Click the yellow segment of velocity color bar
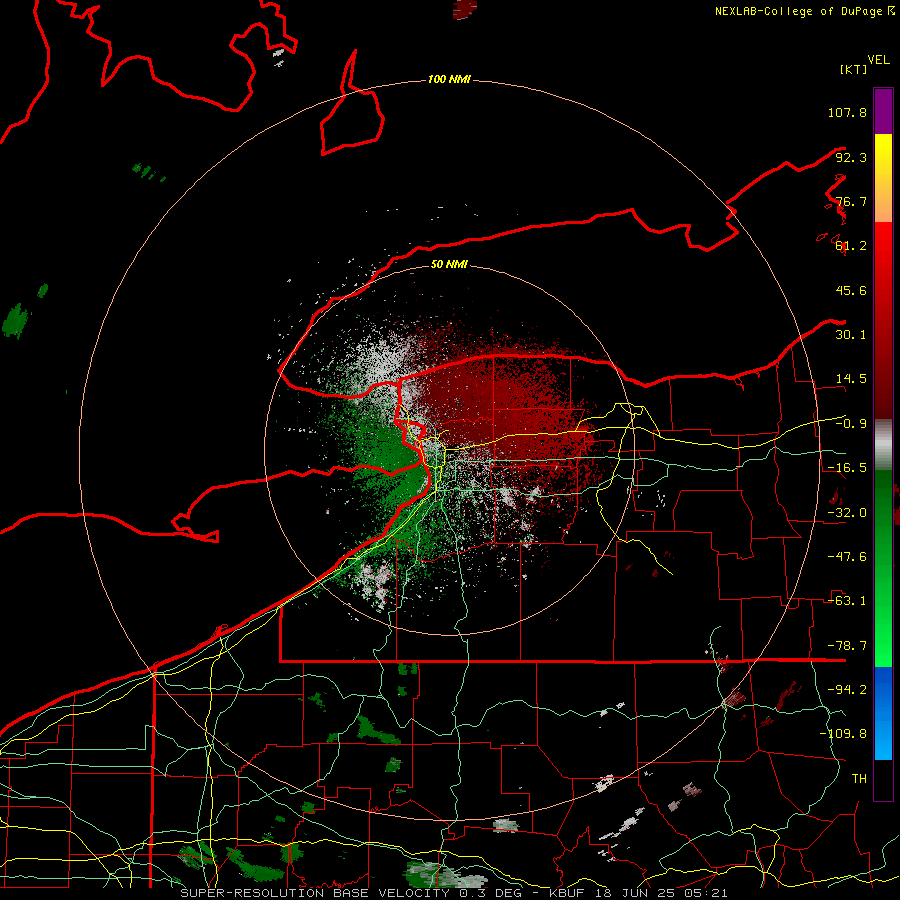The height and width of the screenshot is (900, 900). tap(883, 178)
